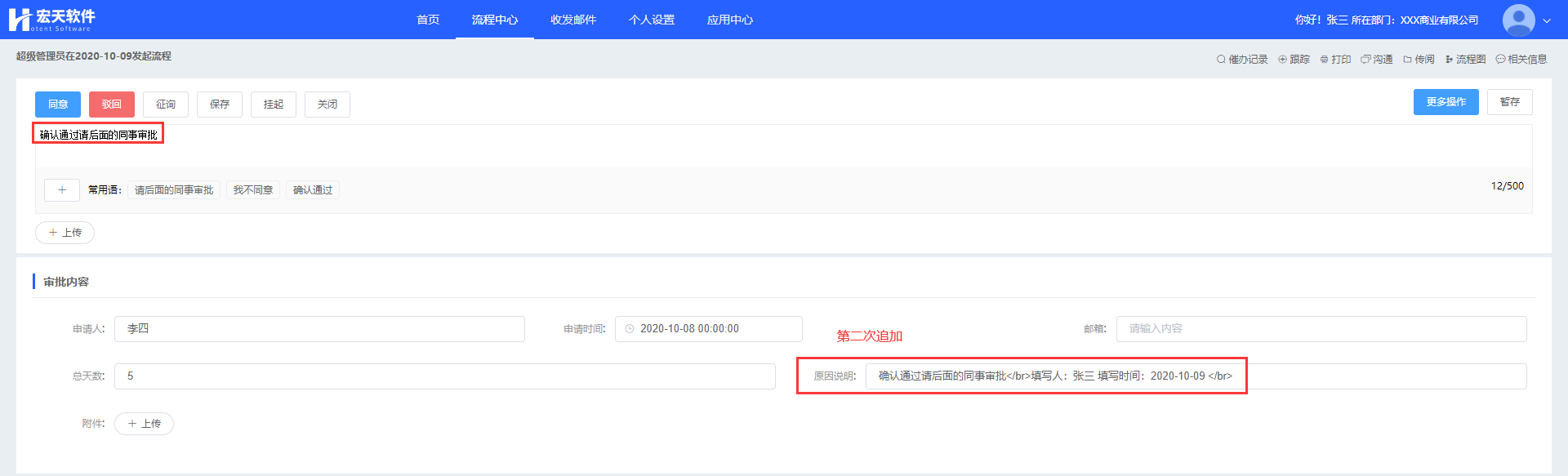The width and height of the screenshot is (1568, 476).
Task: Open the 申请时间 date picker
Action: 708,329
